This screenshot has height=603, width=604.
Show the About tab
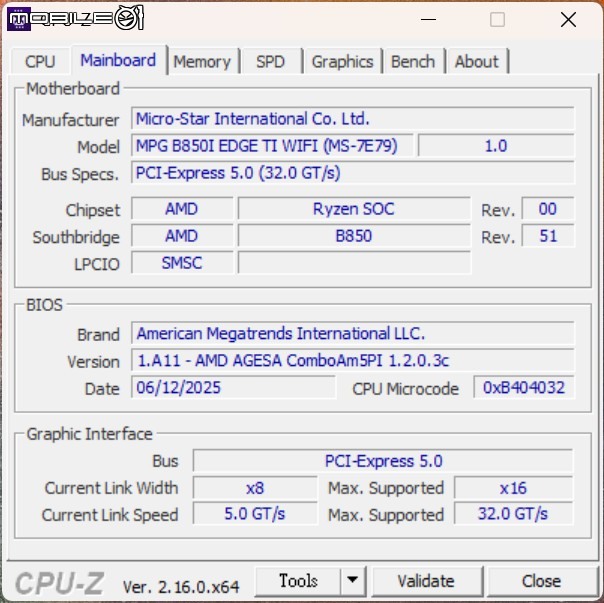pos(477,61)
